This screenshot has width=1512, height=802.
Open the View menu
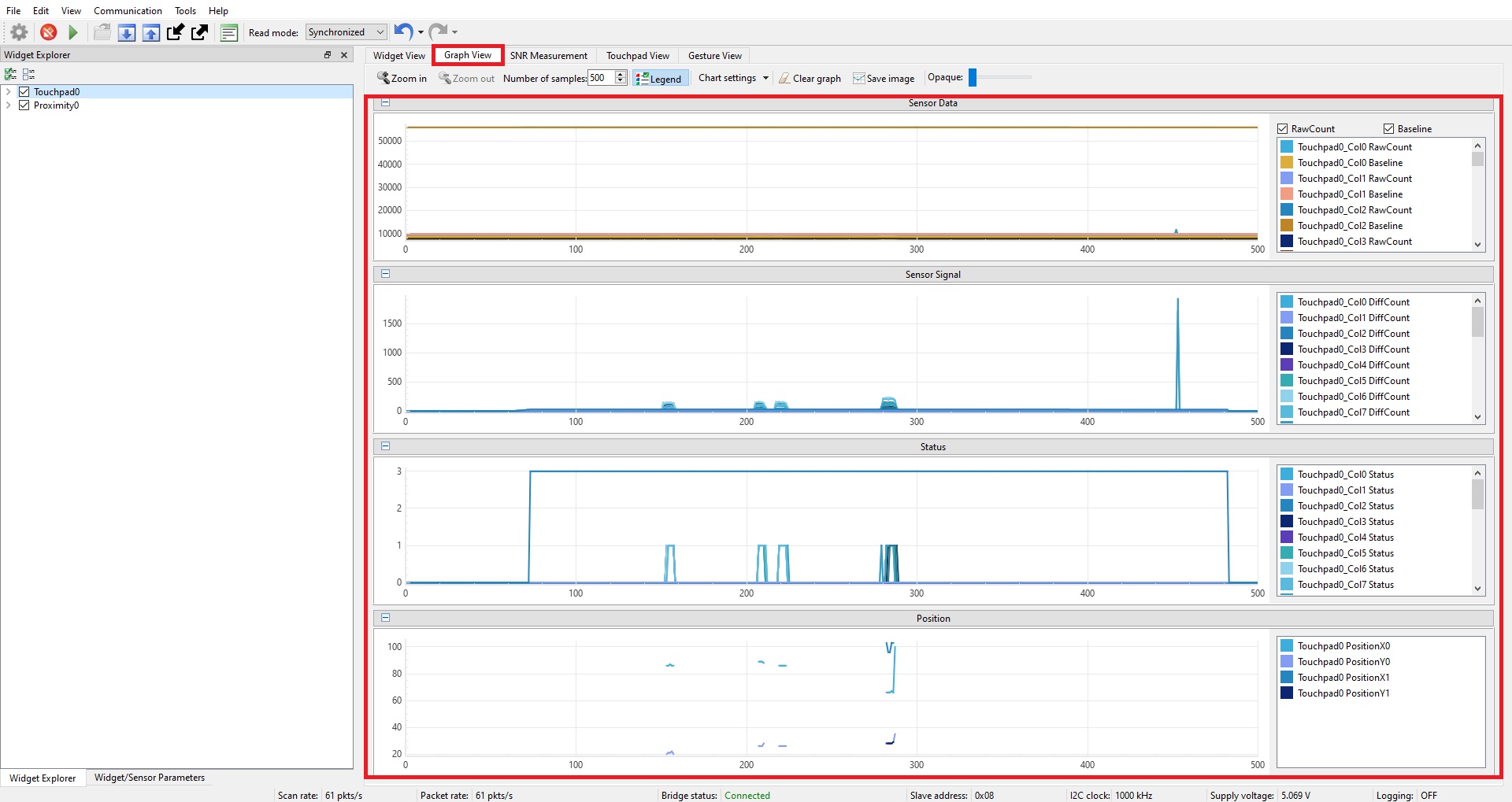(x=71, y=10)
